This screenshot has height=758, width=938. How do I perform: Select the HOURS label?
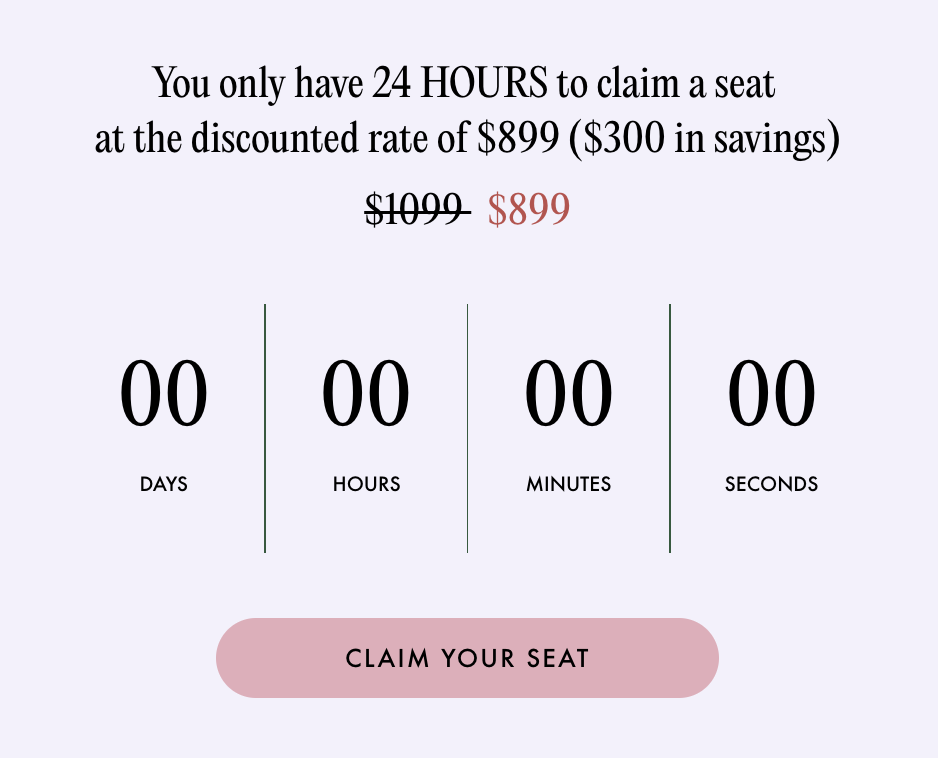point(366,484)
